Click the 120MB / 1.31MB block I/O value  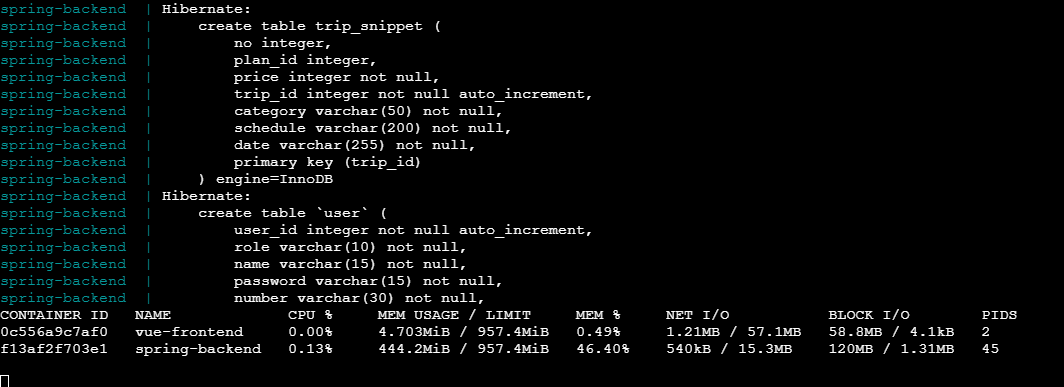pyautogui.click(x=891, y=349)
